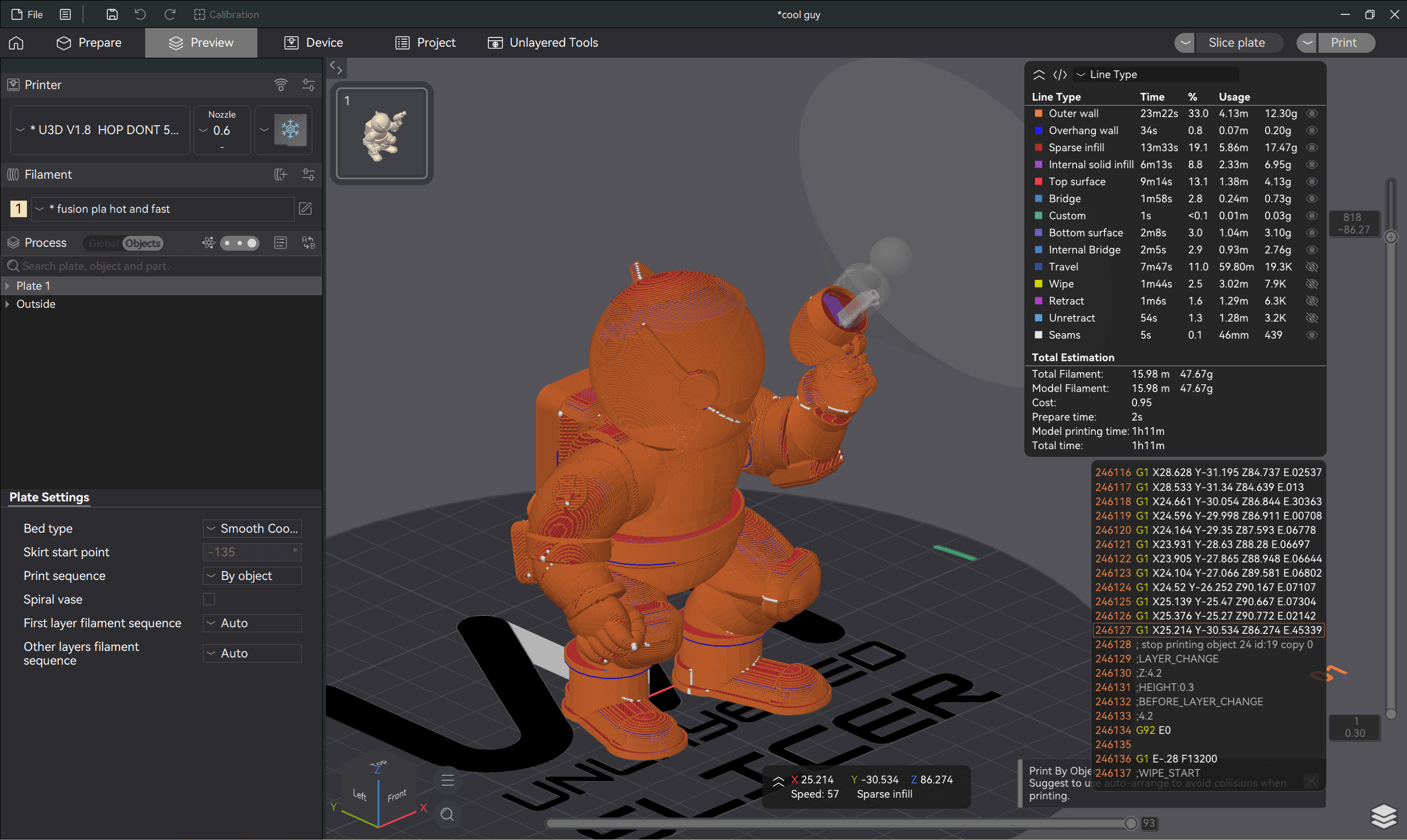Select the plate 1 thumbnail
The image size is (1407, 840).
point(382,134)
